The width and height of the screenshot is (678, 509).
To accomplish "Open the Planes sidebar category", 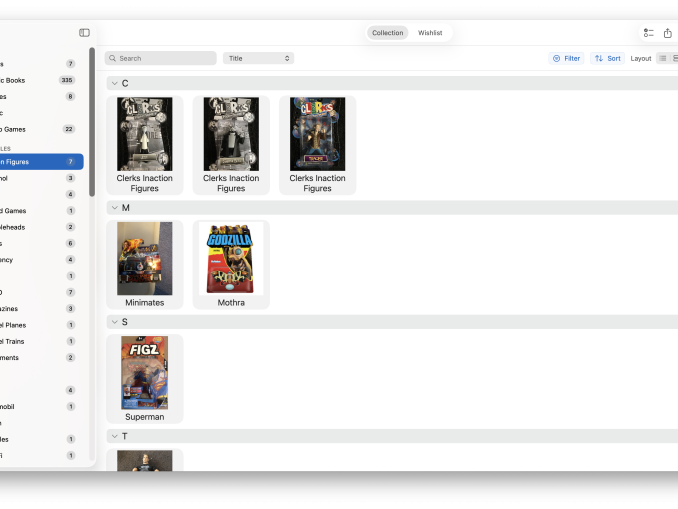I will pyautogui.click(x=38, y=325).
